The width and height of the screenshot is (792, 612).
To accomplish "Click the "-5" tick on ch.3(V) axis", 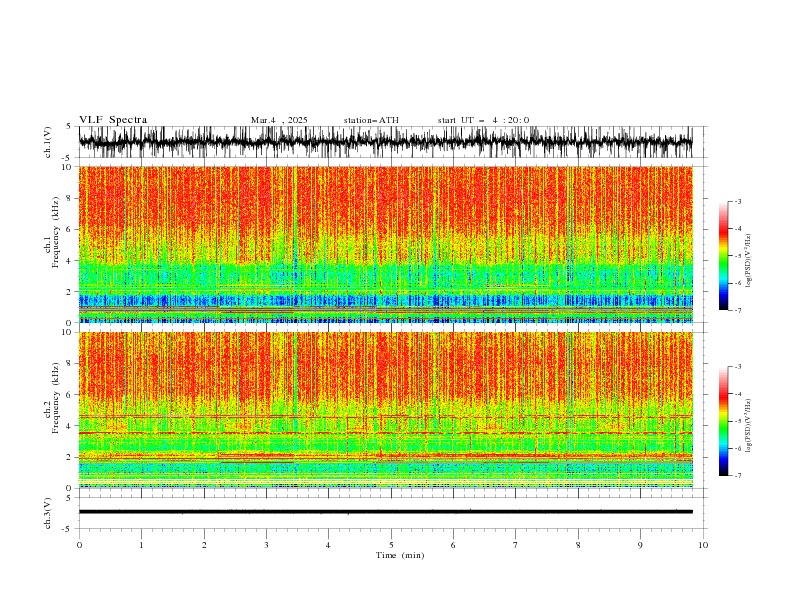I will tap(68, 529).
